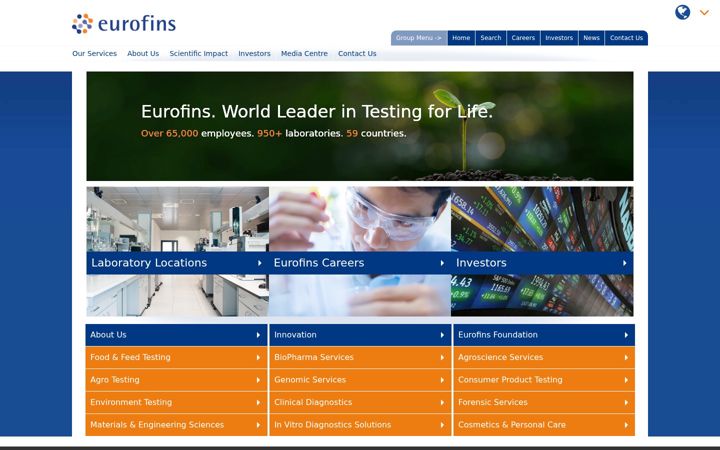Open the Innovation tile
The height and width of the screenshot is (450, 720).
tap(360, 335)
